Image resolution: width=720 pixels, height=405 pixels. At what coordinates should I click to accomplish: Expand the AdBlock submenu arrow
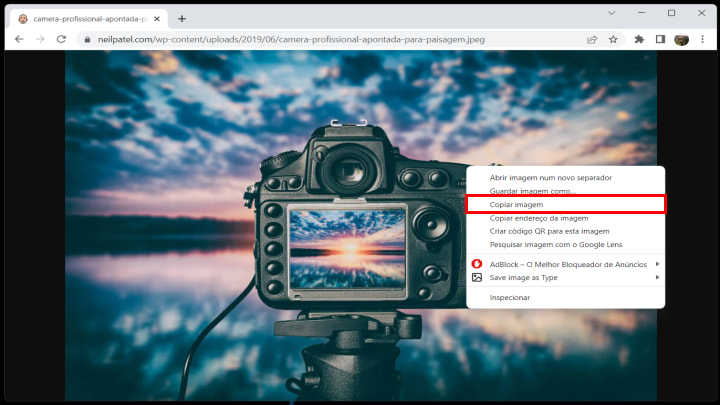(x=658, y=264)
